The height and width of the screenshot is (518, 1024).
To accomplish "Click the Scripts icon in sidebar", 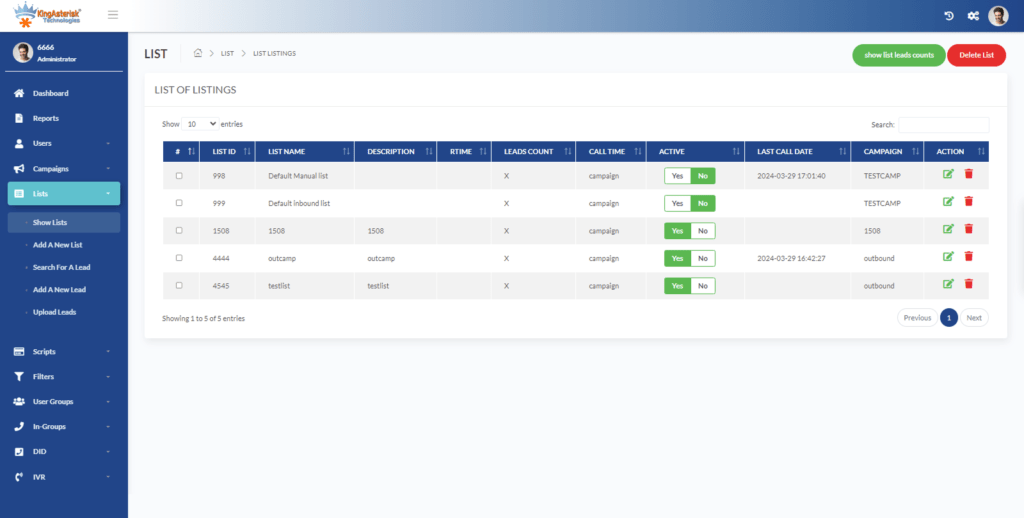I will point(19,351).
